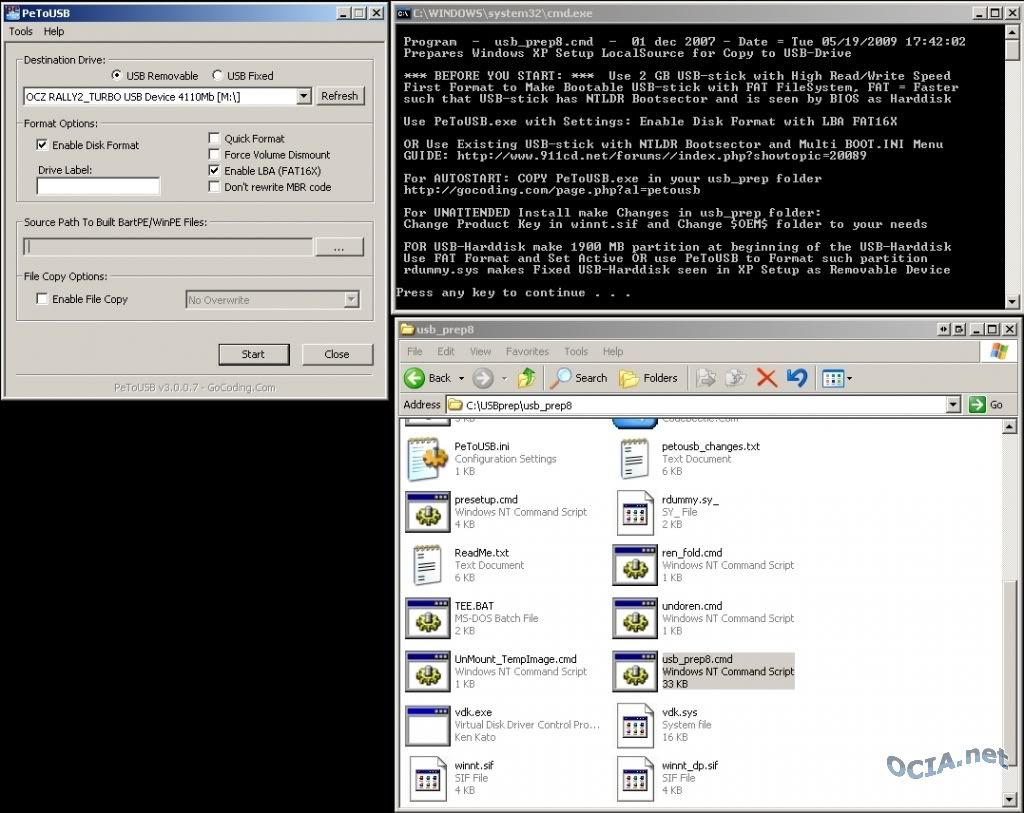
Task: Open the Favorites menu in Explorer
Action: pos(527,352)
